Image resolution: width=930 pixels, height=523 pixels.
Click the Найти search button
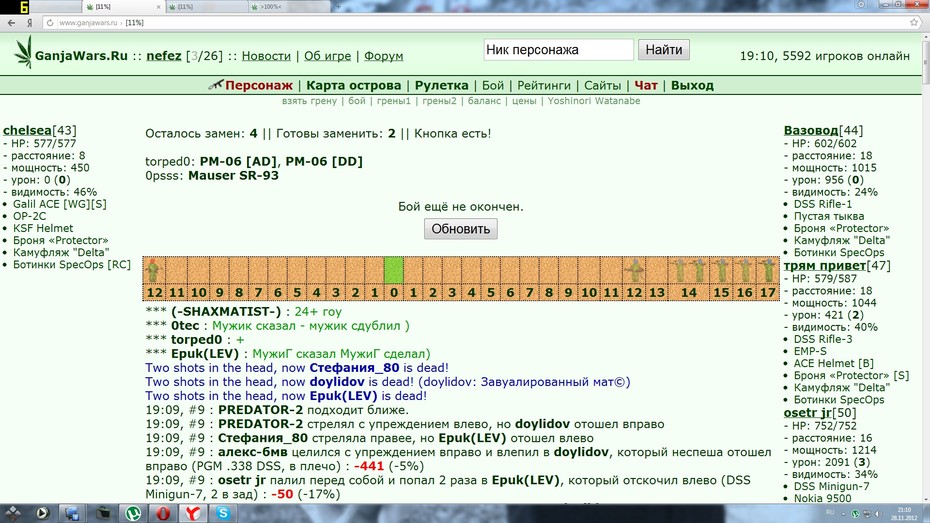[x=664, y=49]
